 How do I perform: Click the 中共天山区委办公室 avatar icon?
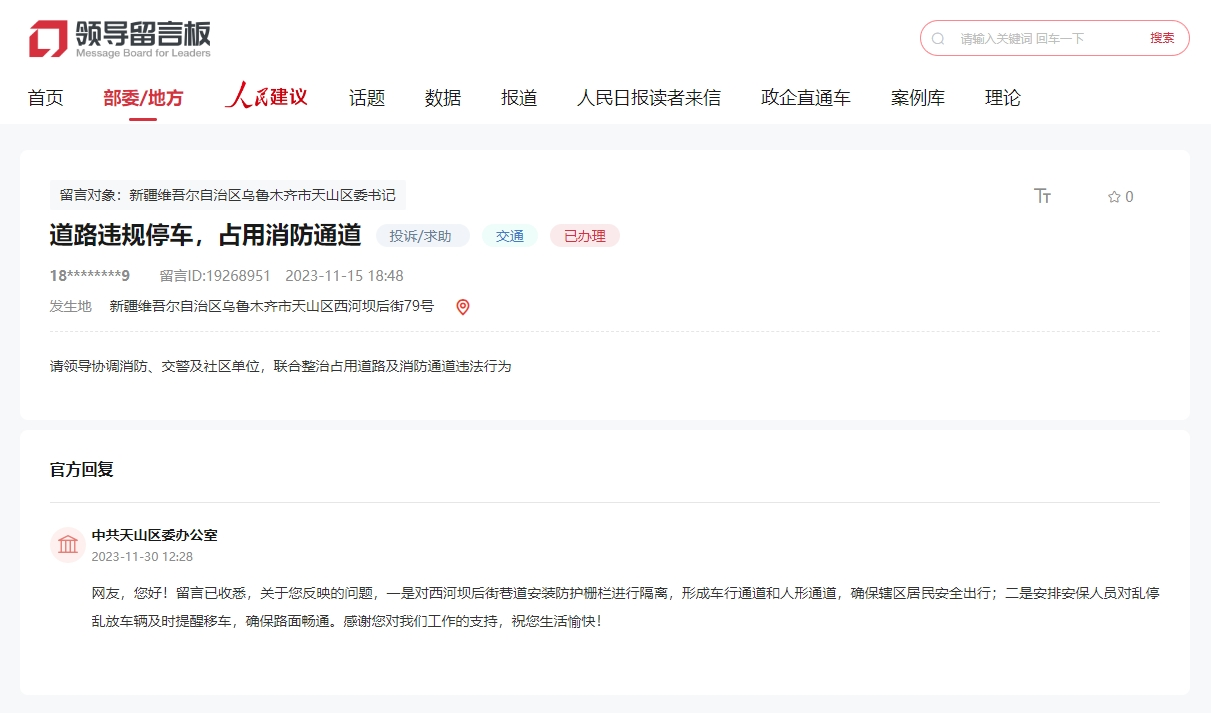coord(68,545)
